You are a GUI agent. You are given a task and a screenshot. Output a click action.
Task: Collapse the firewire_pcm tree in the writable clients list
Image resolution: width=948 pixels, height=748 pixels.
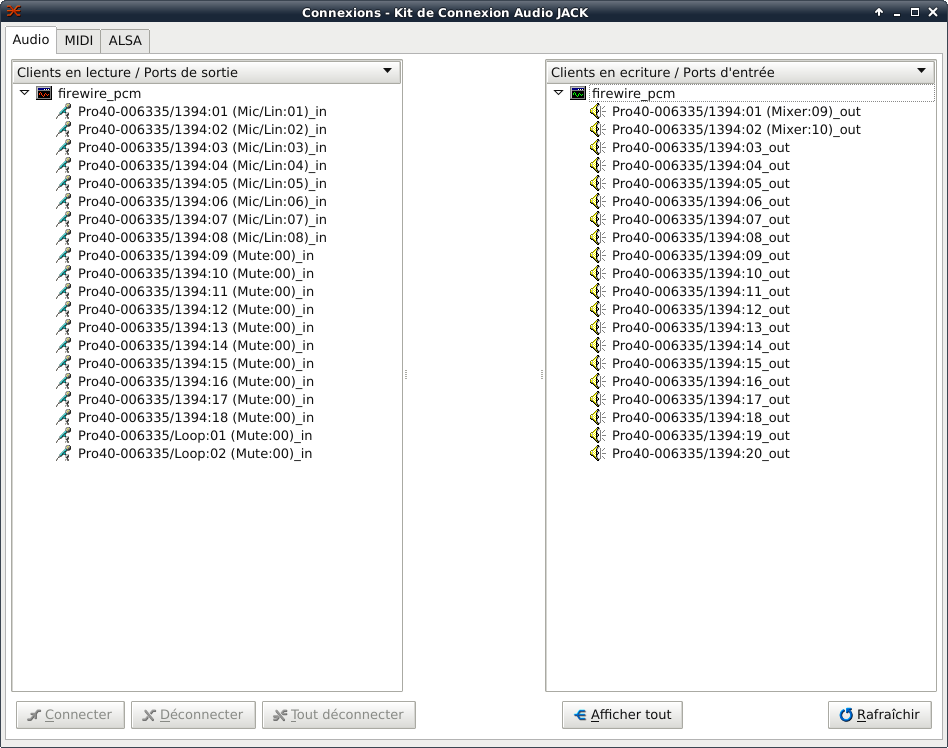coord(559,93)
